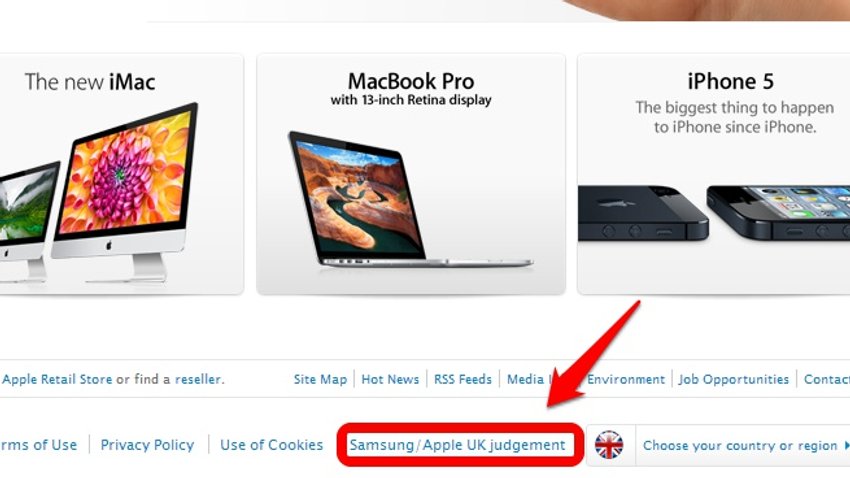Click the UK flag icon
This screenshot has width=850, height=478.
click(609, 445)
